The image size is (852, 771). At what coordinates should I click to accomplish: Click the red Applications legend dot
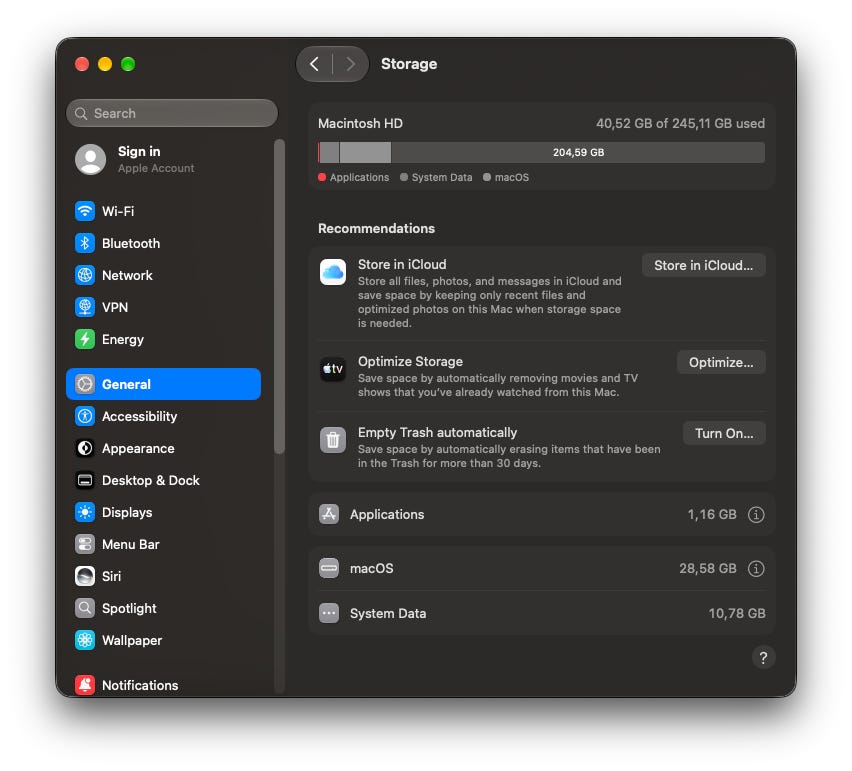pos(322,177)
